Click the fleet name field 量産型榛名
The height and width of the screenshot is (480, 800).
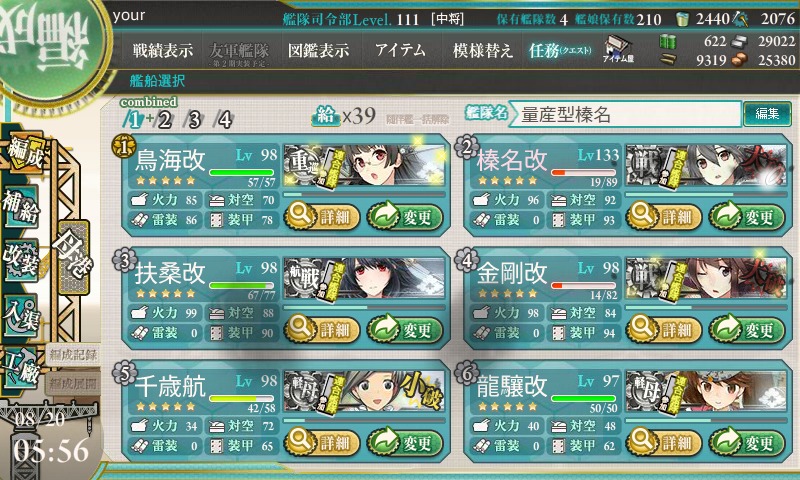pyautogui.click(x=624, y=114)
